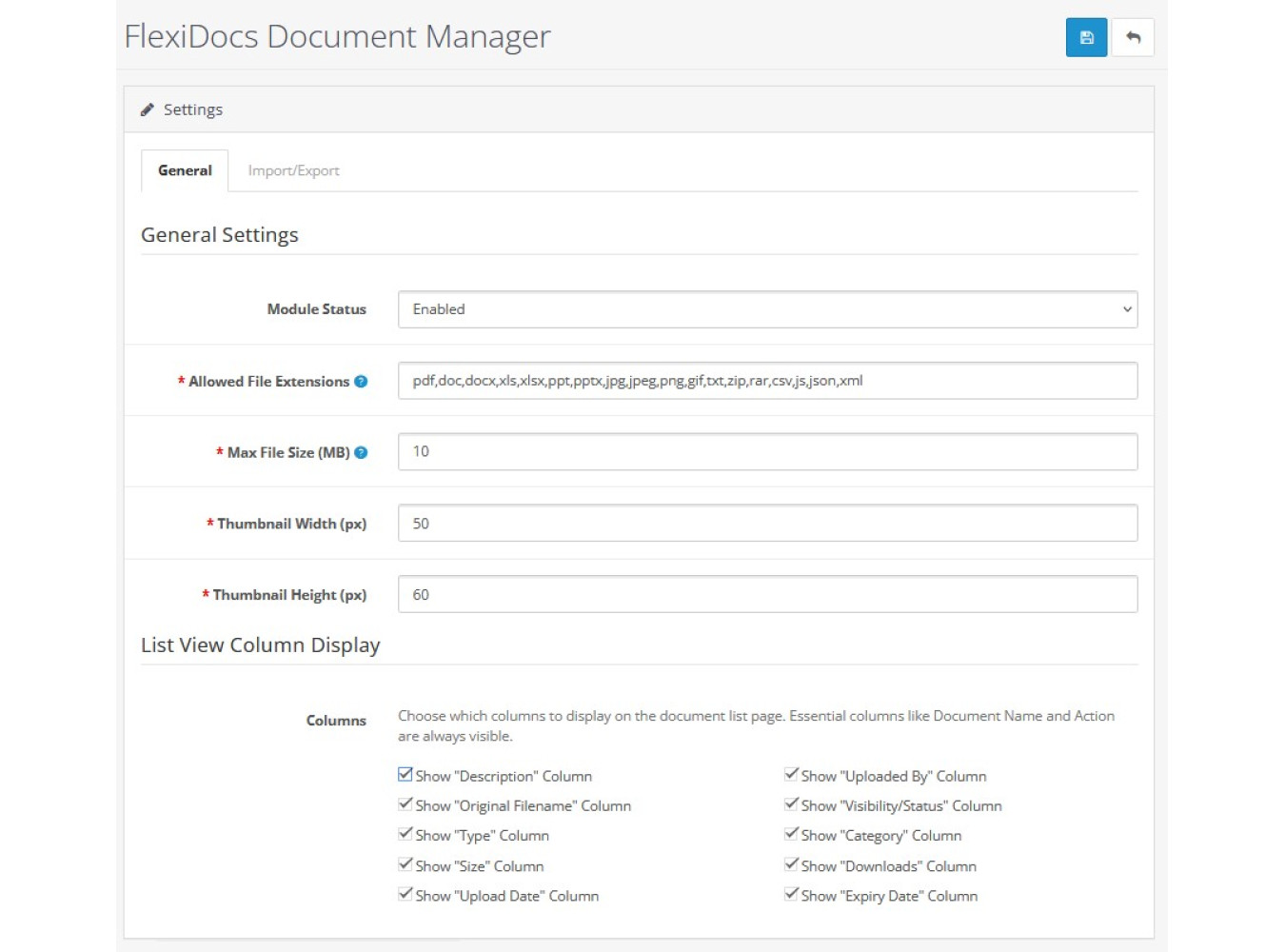Click the help icon beside Max File Size
Screen dimensions: 1285x952
[361, 453]
